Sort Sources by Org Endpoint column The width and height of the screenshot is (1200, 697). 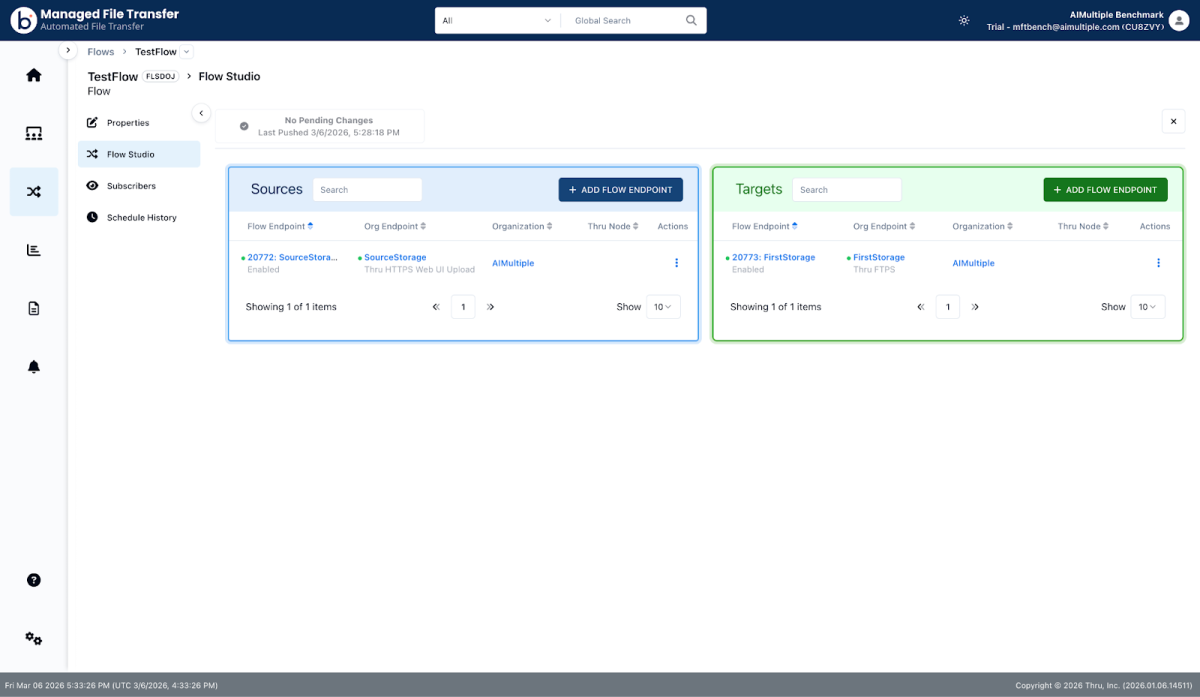[x=394, y=226]
